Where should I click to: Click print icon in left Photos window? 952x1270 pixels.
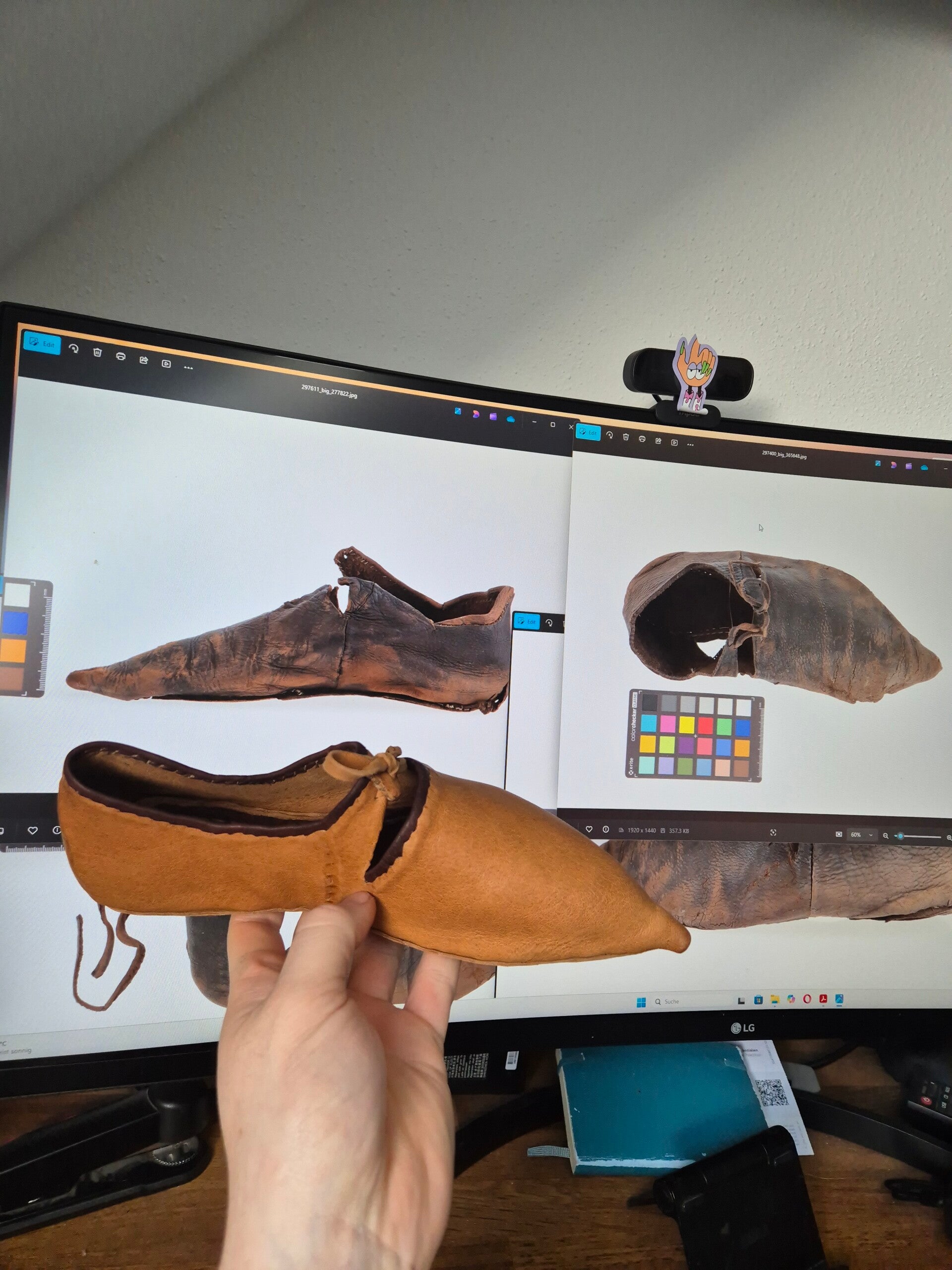120,356
